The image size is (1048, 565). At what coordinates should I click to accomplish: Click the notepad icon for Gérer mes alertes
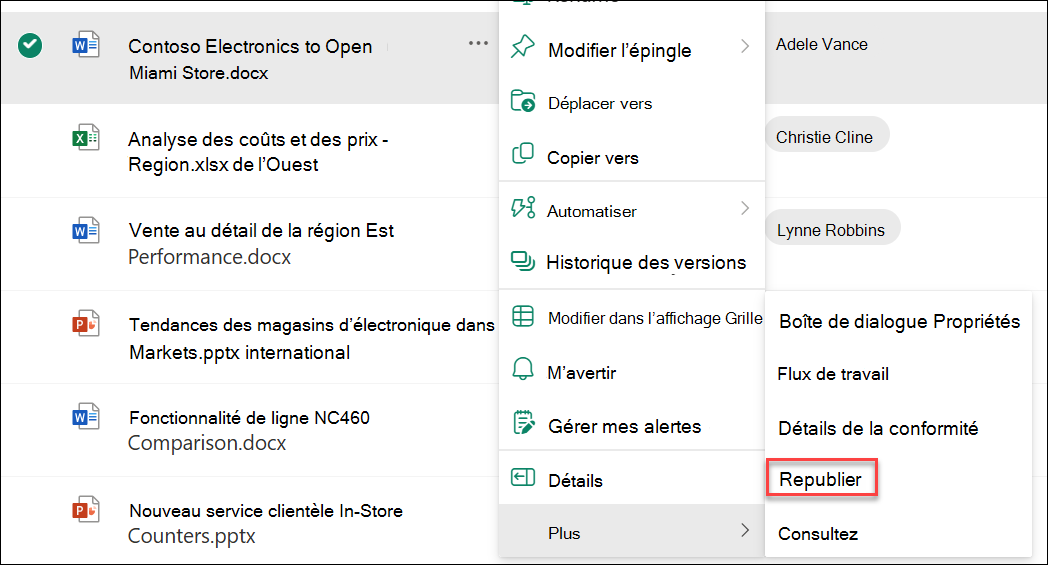coord(523,423)
